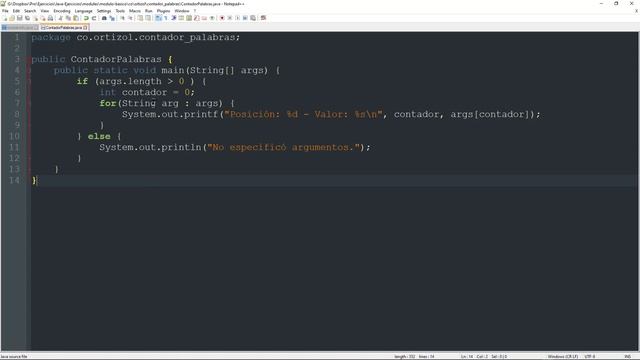Toggle Synchronize Horizontal Scrolling
This screenshot has width=640, height=360.
point(148,18)
